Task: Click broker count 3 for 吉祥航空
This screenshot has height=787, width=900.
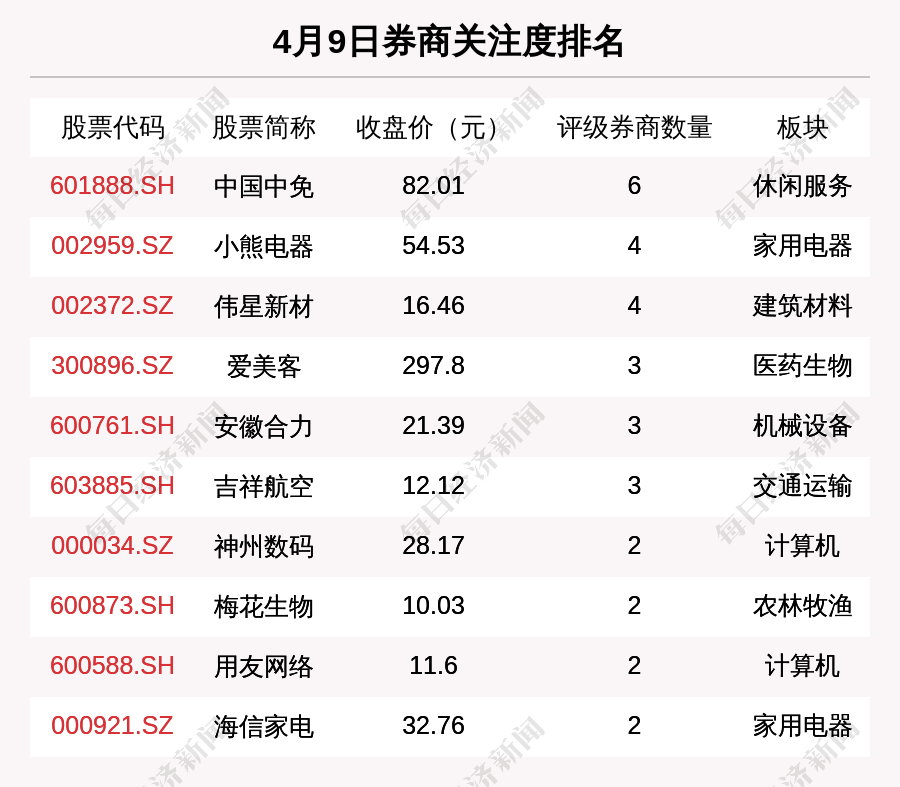Action: pyautogui.click(x=634, y=486)
